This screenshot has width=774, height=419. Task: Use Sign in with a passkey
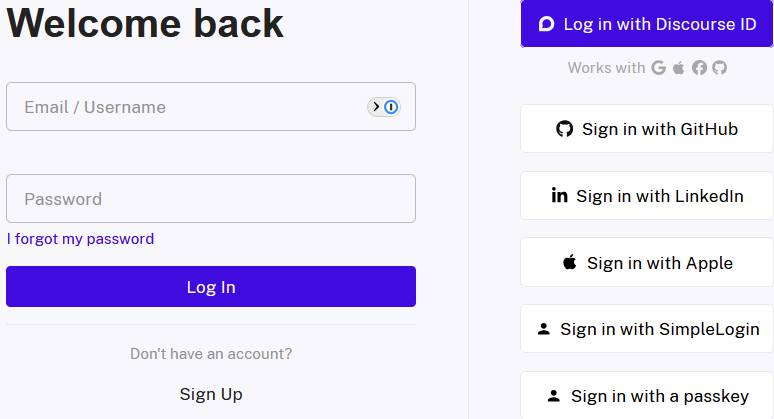pos(647,396)
